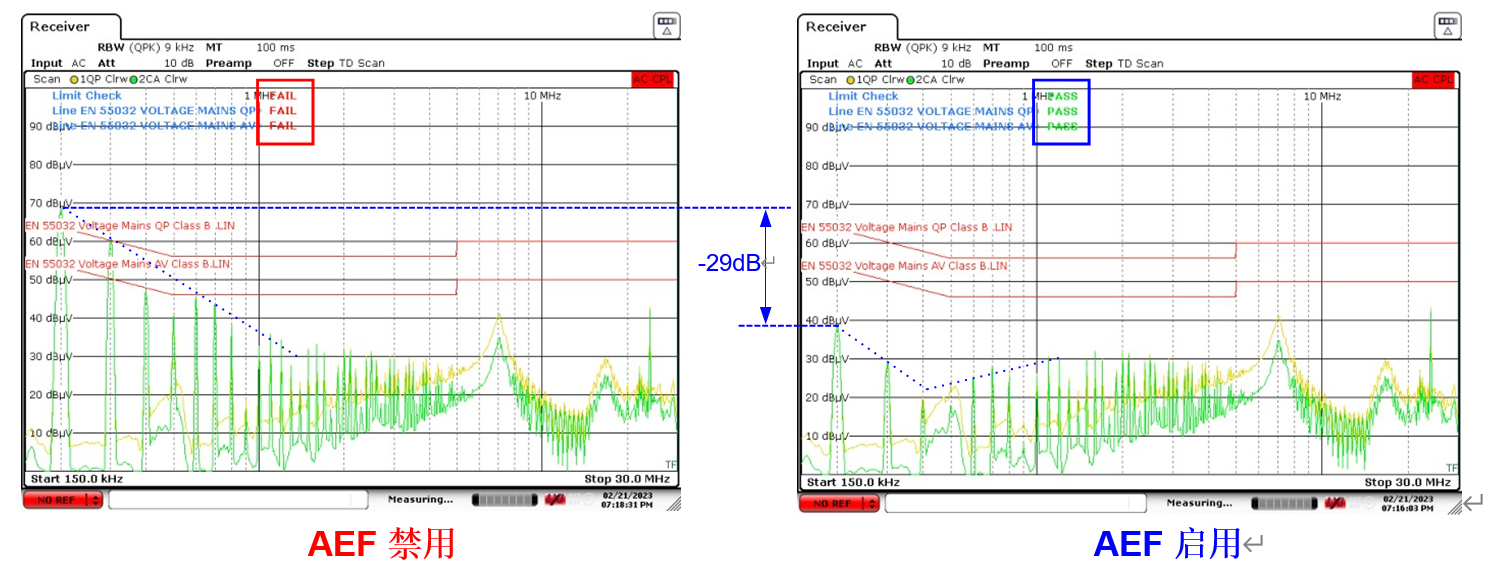Click the NO REF stepper arrows on left
Screen dimensions: 1496x572
click(x=96, y=500)
